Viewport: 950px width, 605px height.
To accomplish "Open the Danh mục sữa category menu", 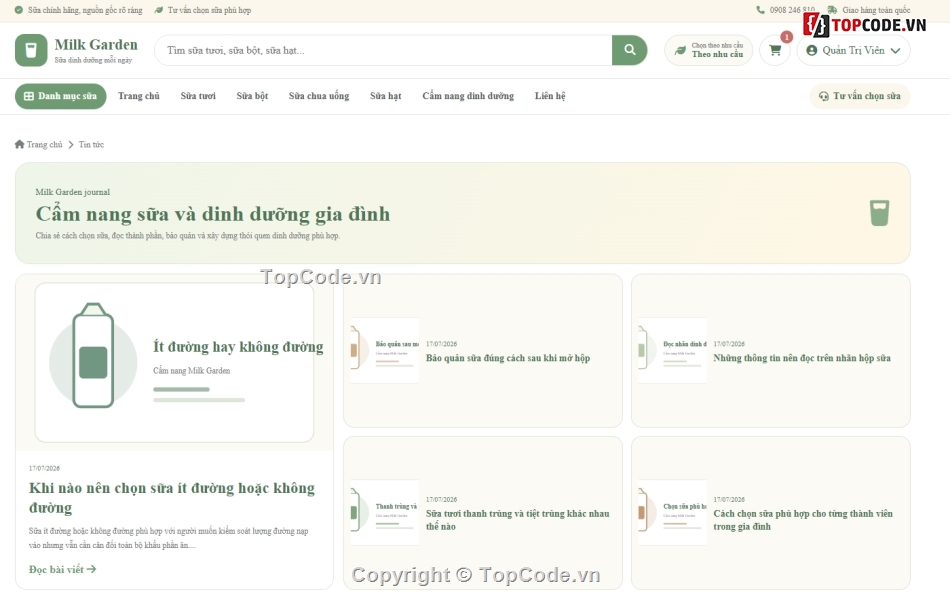I will [61, 96].
